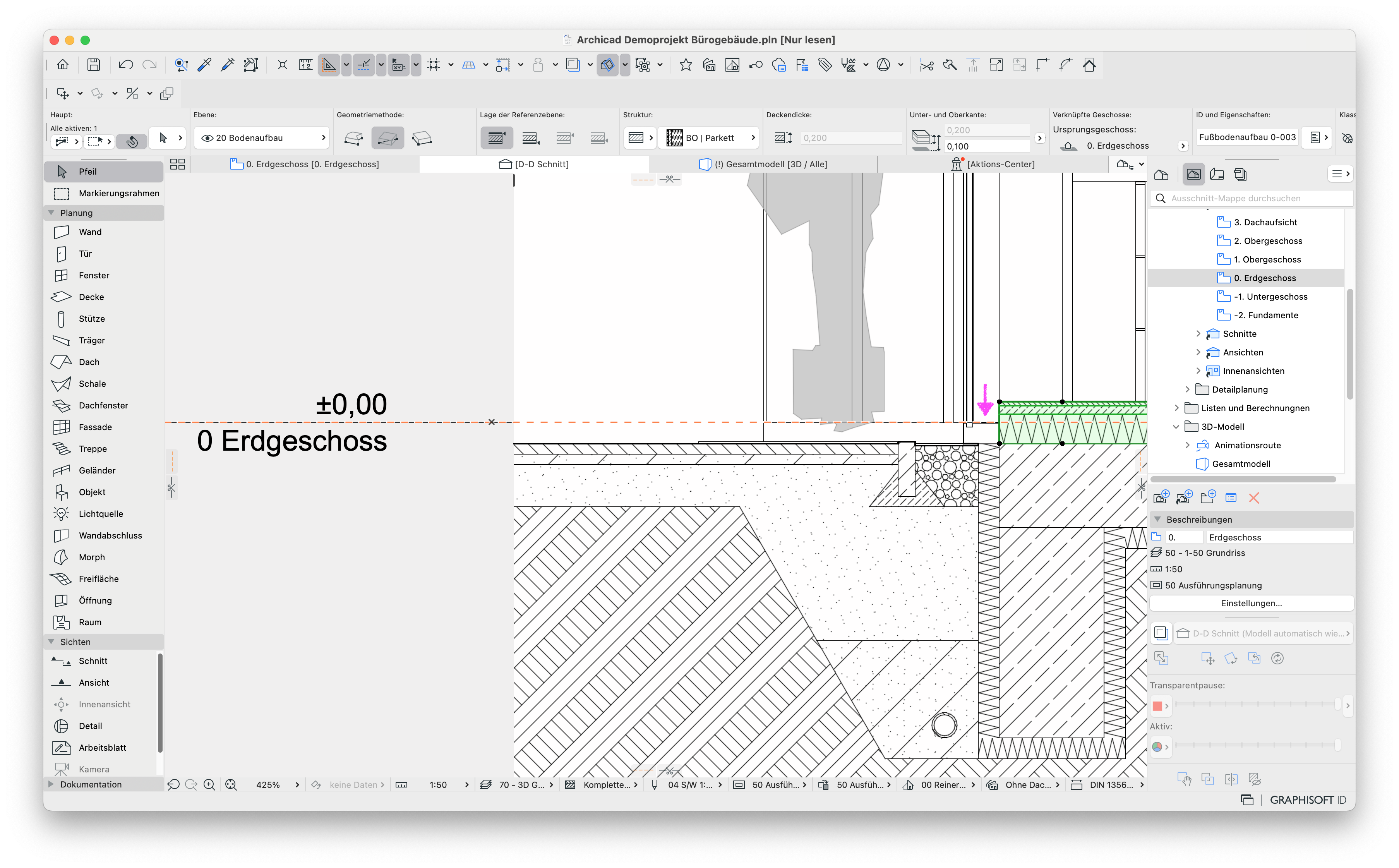Open the 70 - 3D G... layer combination
Viewport: 1399px width, 868px height.
[x=518, y=785]
